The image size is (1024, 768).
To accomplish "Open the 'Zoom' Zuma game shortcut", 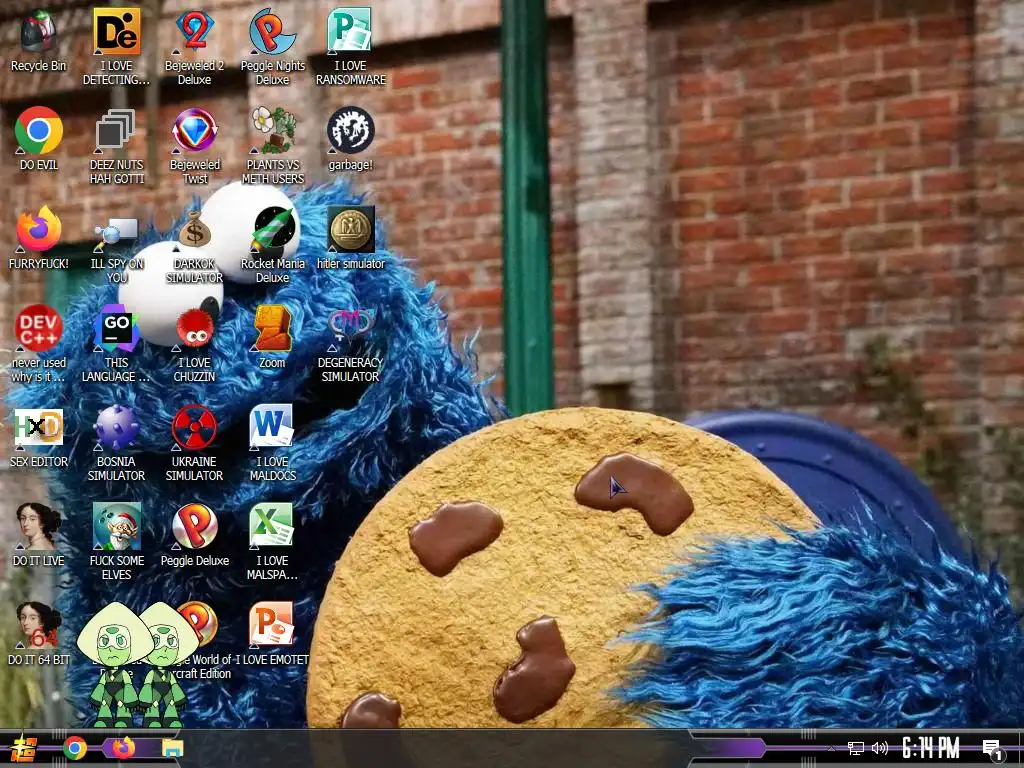I will (x=272, y=337).
